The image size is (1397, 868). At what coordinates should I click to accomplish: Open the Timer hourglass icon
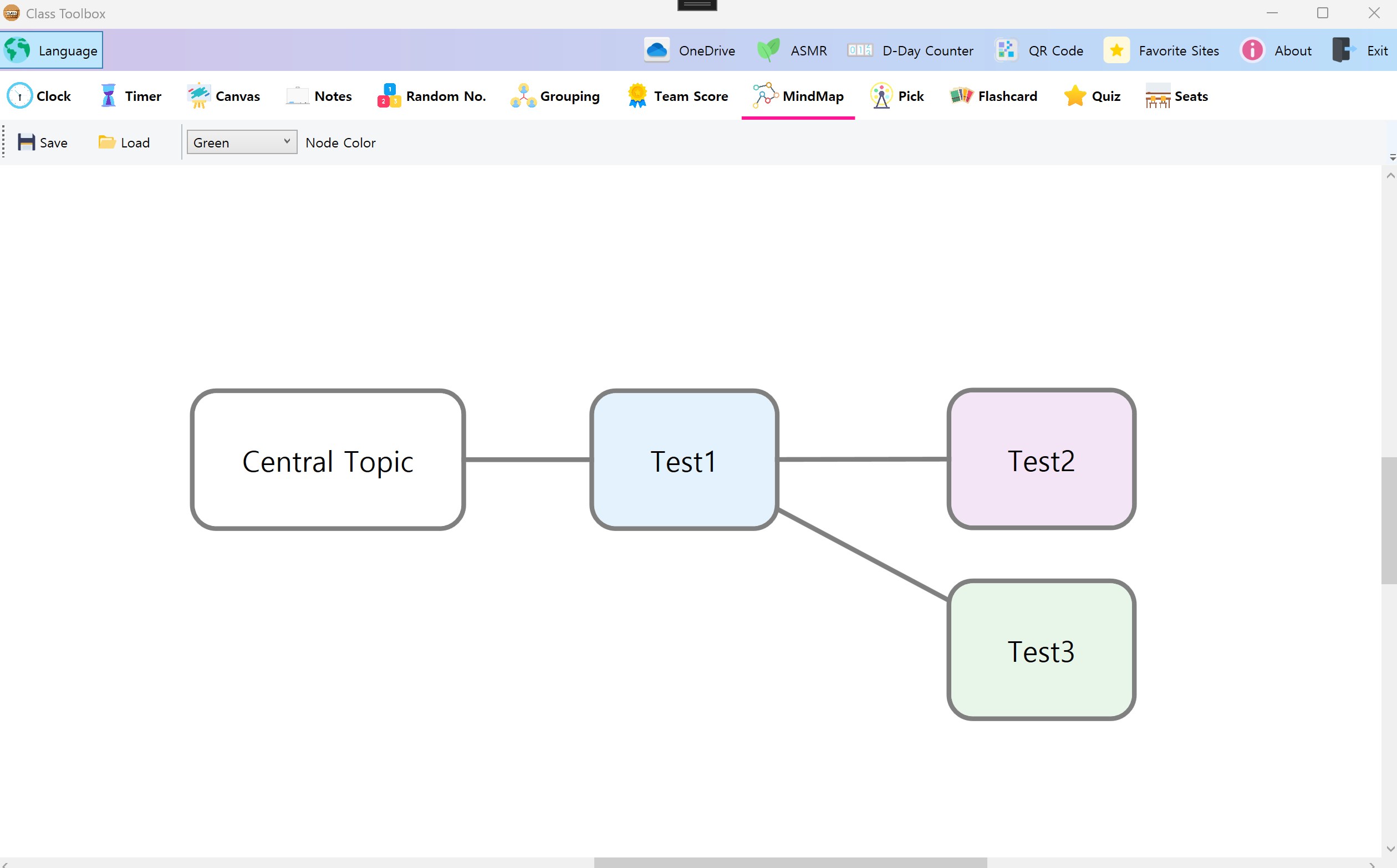point(108,96)
